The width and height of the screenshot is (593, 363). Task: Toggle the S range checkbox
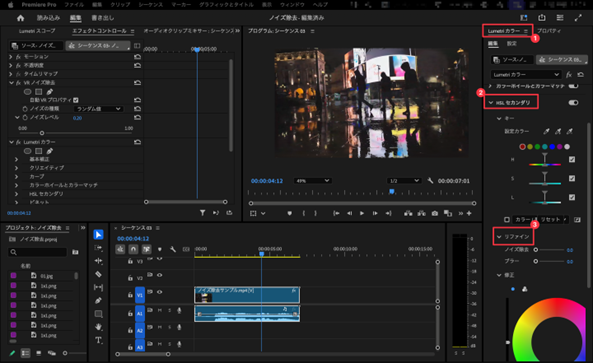click(572, 178)
